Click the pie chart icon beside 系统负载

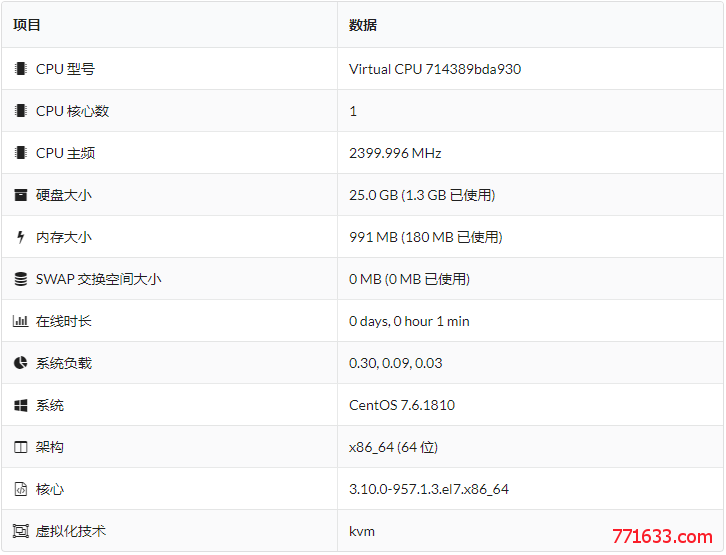[x=20, y=363]
